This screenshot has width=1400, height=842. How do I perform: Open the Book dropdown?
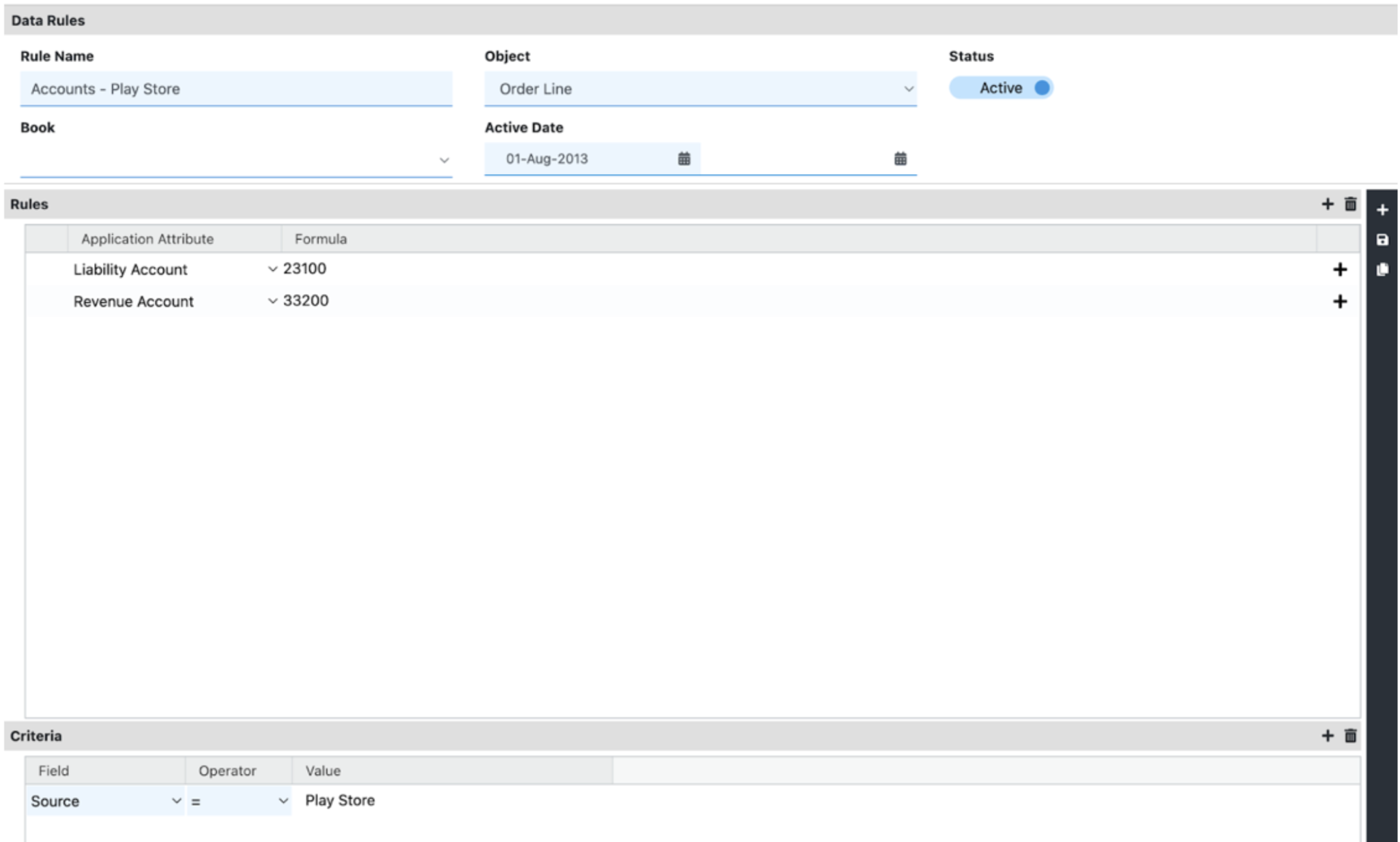pos(444,160)
